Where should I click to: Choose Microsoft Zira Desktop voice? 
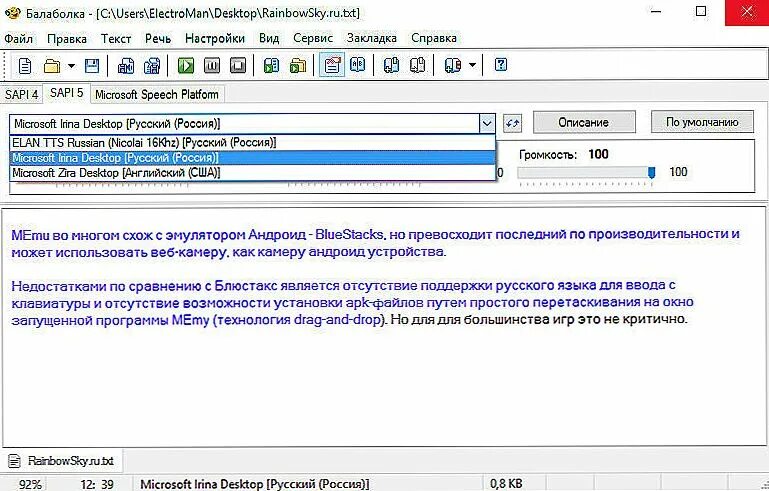(x=253, y=173)
